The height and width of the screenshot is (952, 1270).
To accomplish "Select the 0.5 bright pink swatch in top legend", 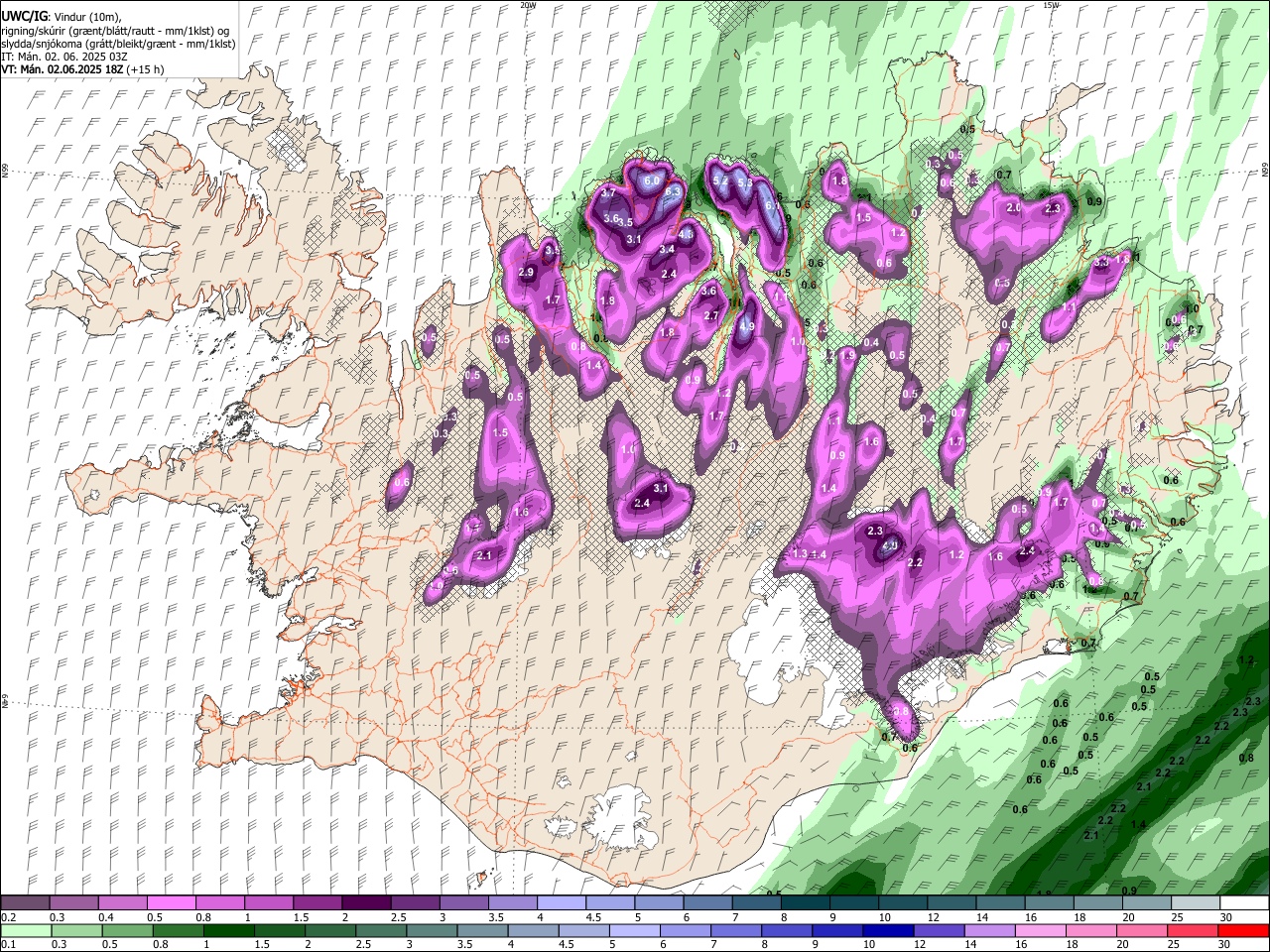I will point(171,902).
